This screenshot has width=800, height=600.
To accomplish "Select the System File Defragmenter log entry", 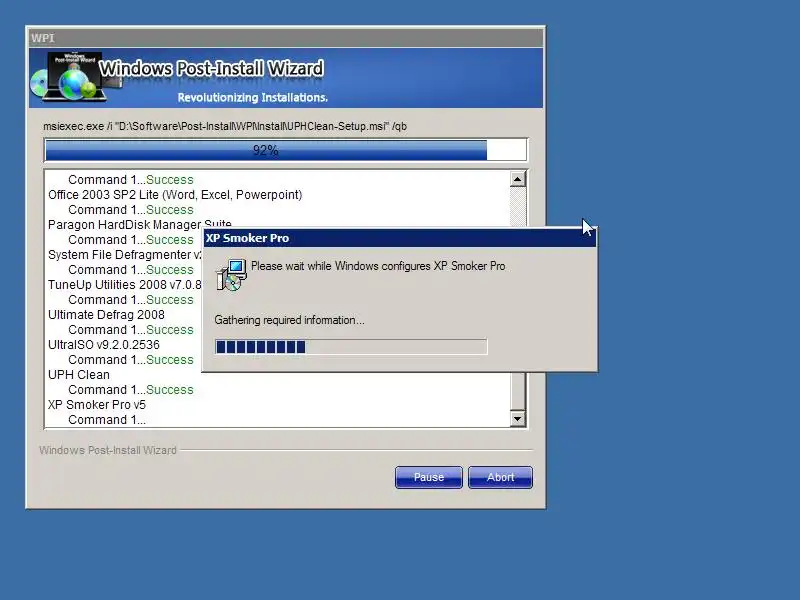I will [124, 255].
